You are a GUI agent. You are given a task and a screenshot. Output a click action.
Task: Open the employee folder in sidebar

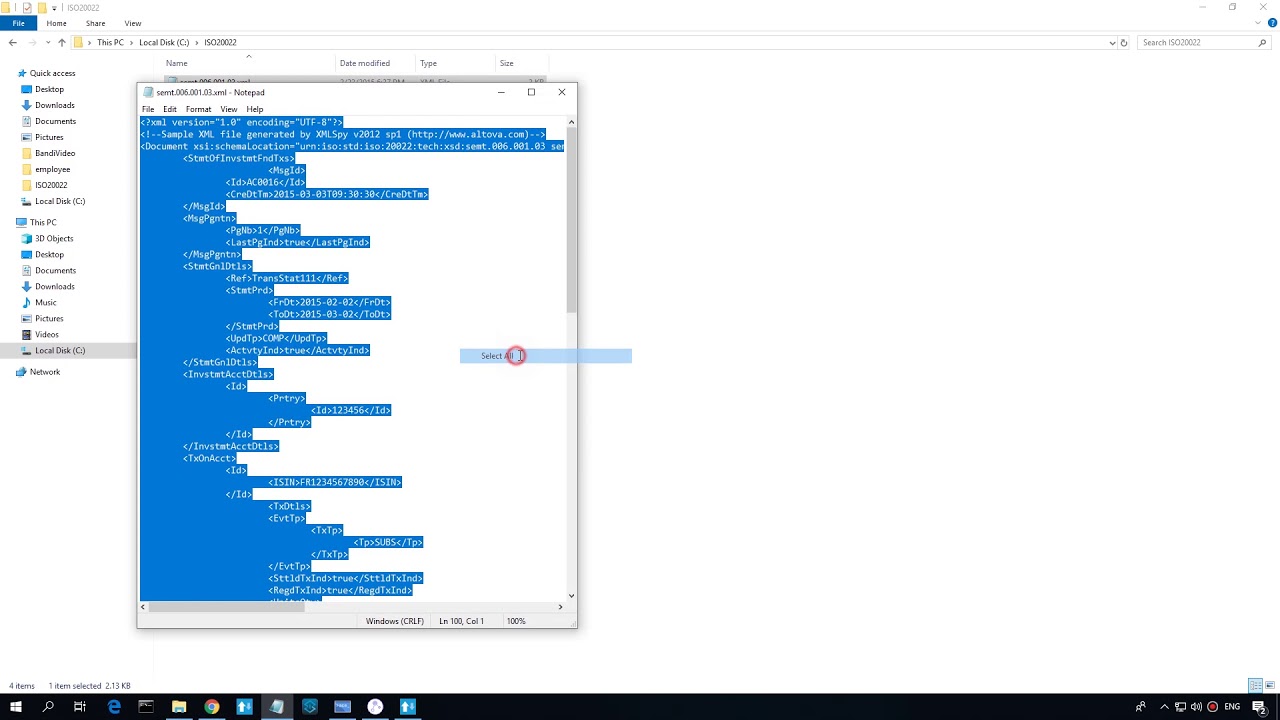[x=52, y=169]
